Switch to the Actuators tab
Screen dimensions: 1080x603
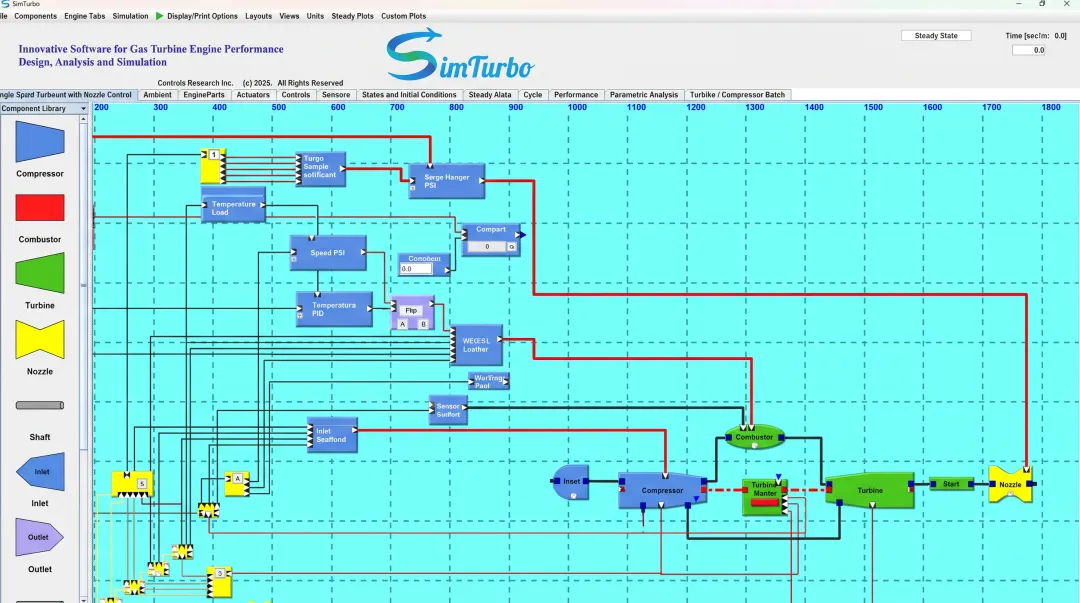[253, 94]
